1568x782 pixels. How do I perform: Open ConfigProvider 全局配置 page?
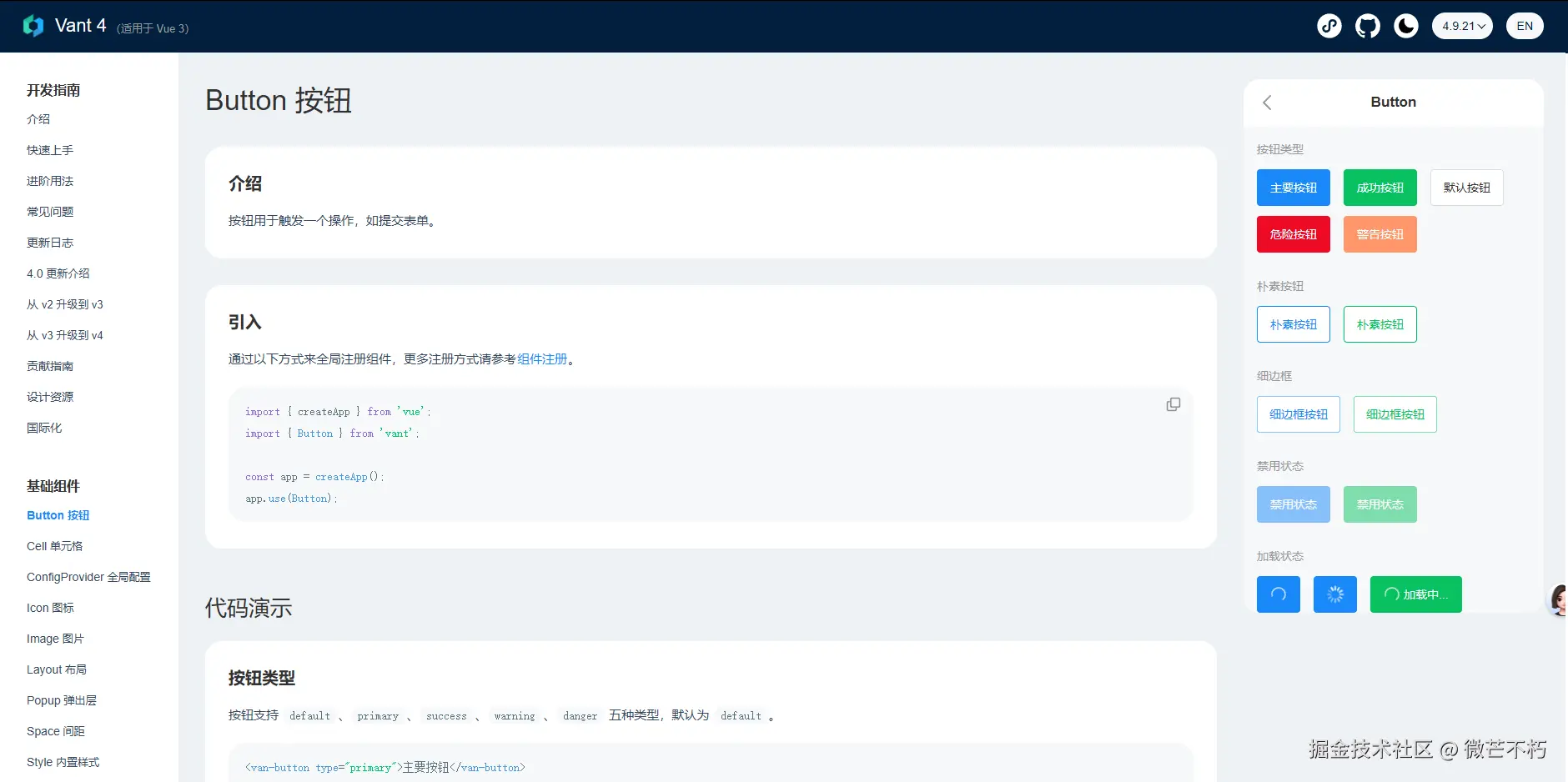[88, 577]
